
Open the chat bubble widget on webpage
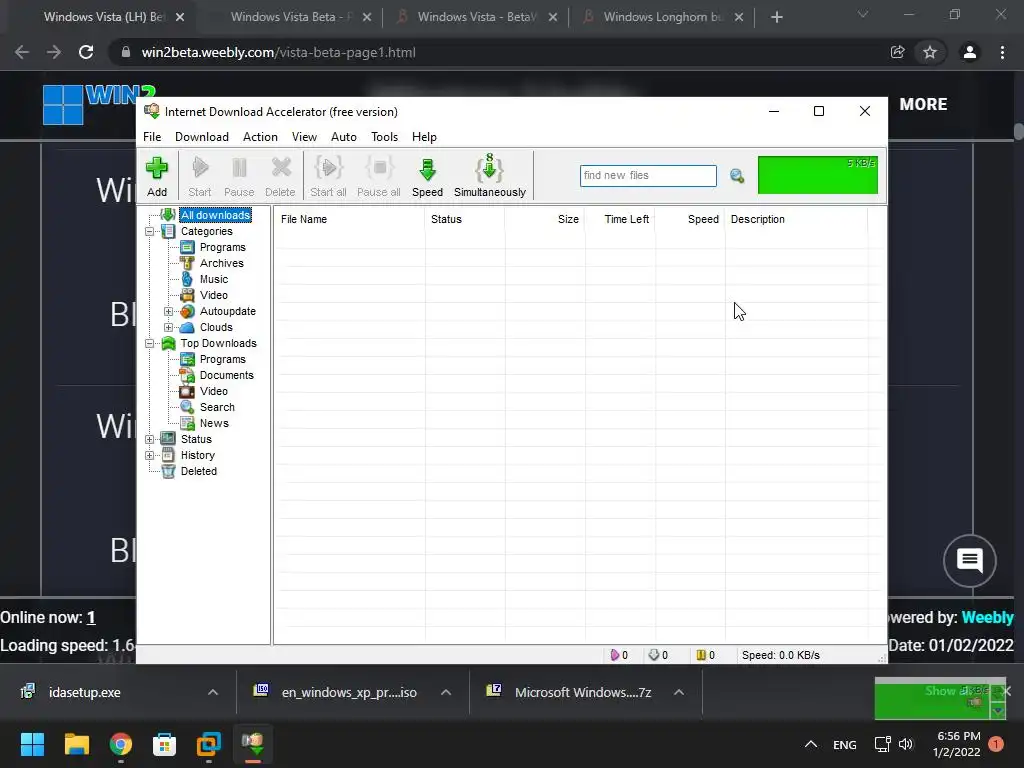(970, 560)
